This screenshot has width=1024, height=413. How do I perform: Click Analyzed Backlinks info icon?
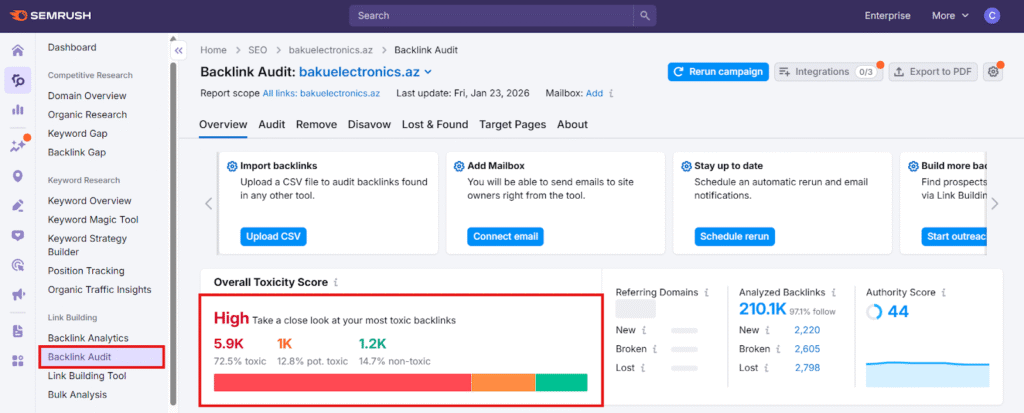coord(833,293)
